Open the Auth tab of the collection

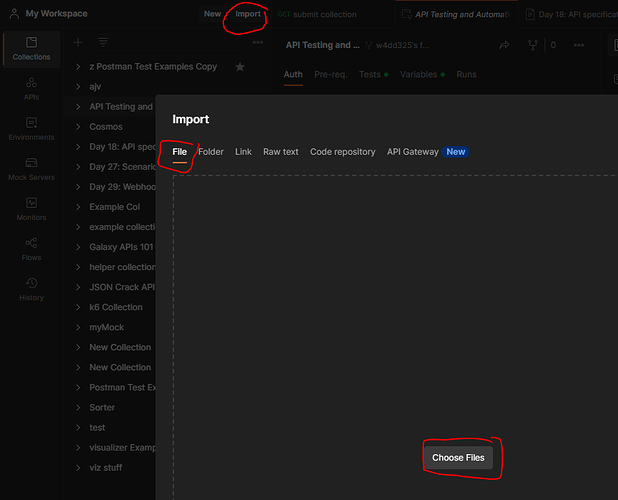293,74
